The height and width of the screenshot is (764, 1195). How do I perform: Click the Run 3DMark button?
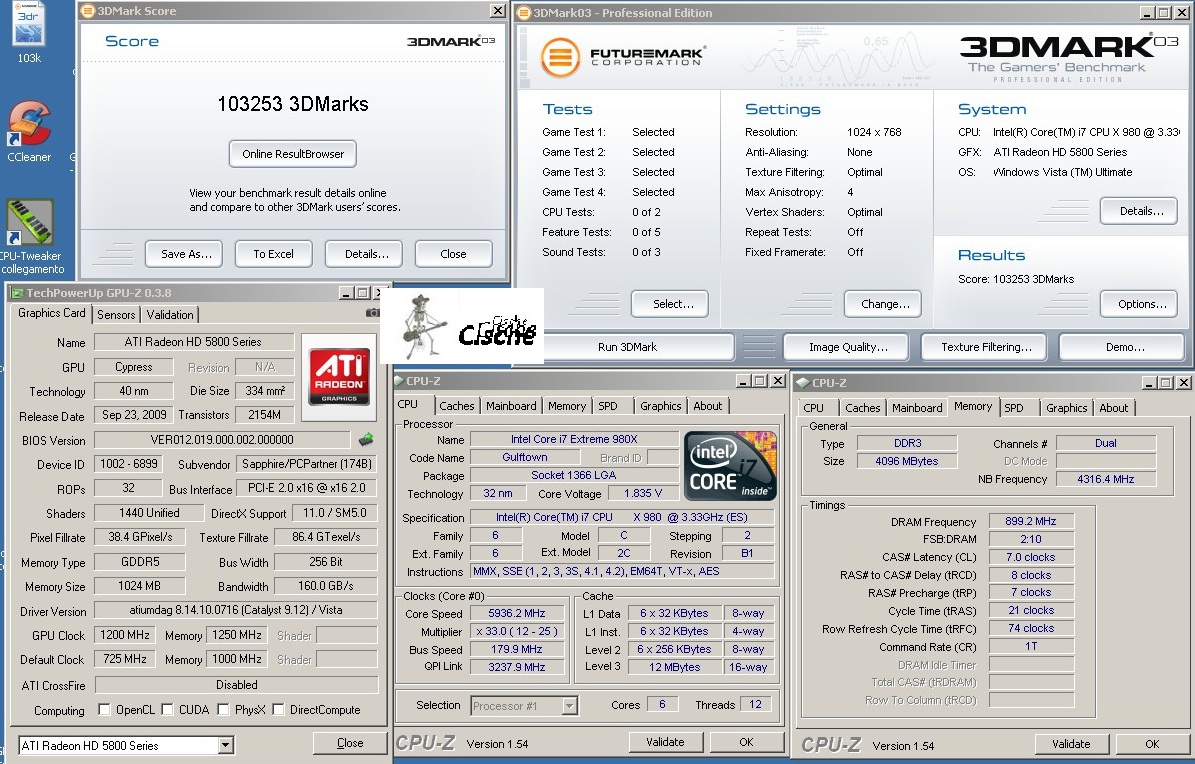[627, 347]
